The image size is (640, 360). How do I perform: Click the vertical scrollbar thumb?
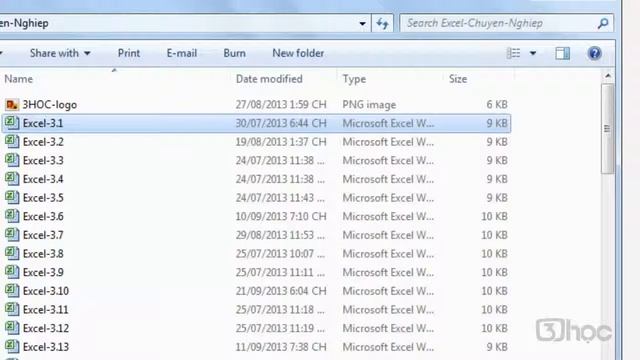point(608,129)
